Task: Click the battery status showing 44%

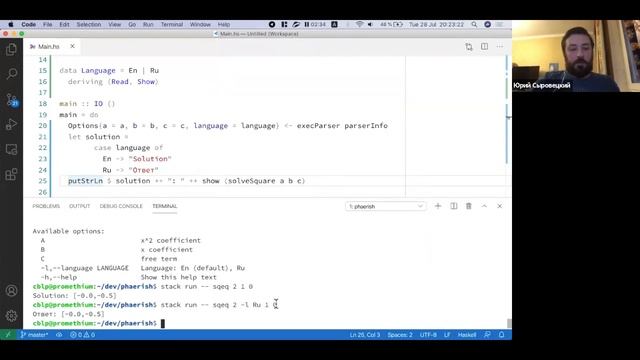Action: 391,24
